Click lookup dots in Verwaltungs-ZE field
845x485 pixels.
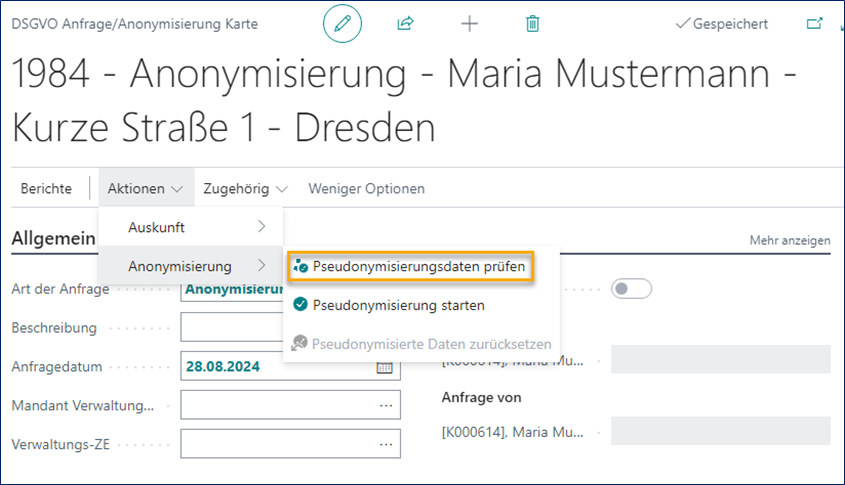point(386,444)
